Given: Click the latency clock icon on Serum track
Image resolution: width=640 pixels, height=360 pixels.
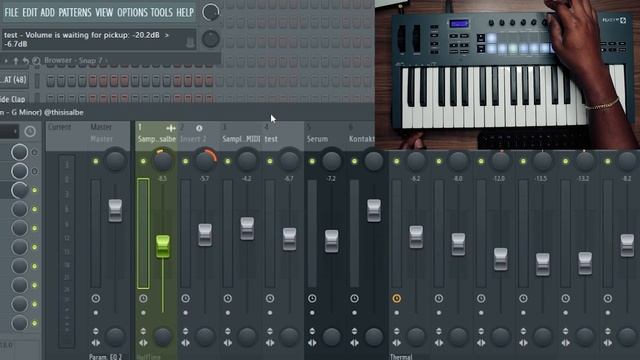Looking at the screenshot, I should [x=312, y=298].
